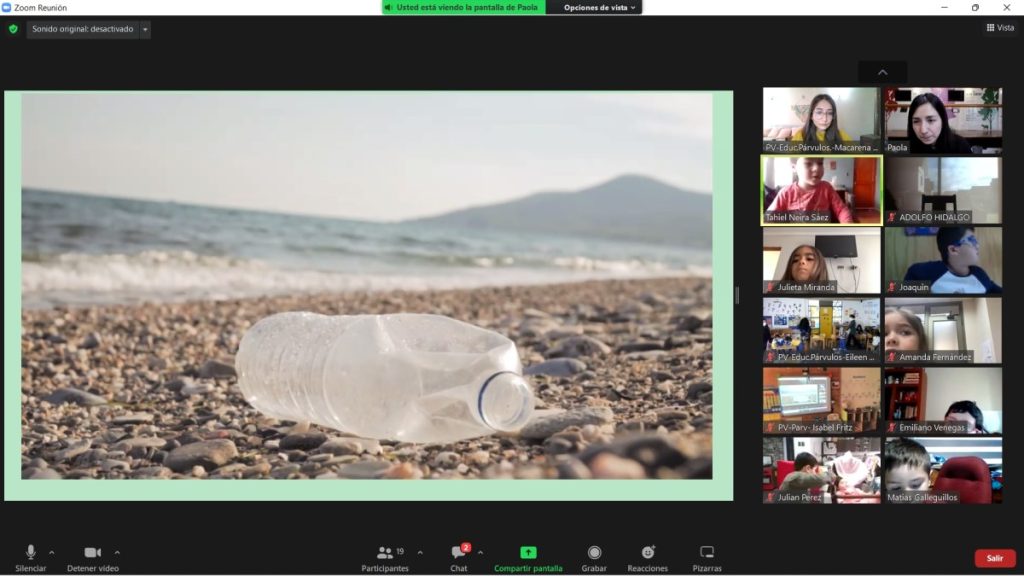Expand the arrow next to Participantes
Image resolution: width=1024 pixels, height=576 pixels.
[419, 552]
